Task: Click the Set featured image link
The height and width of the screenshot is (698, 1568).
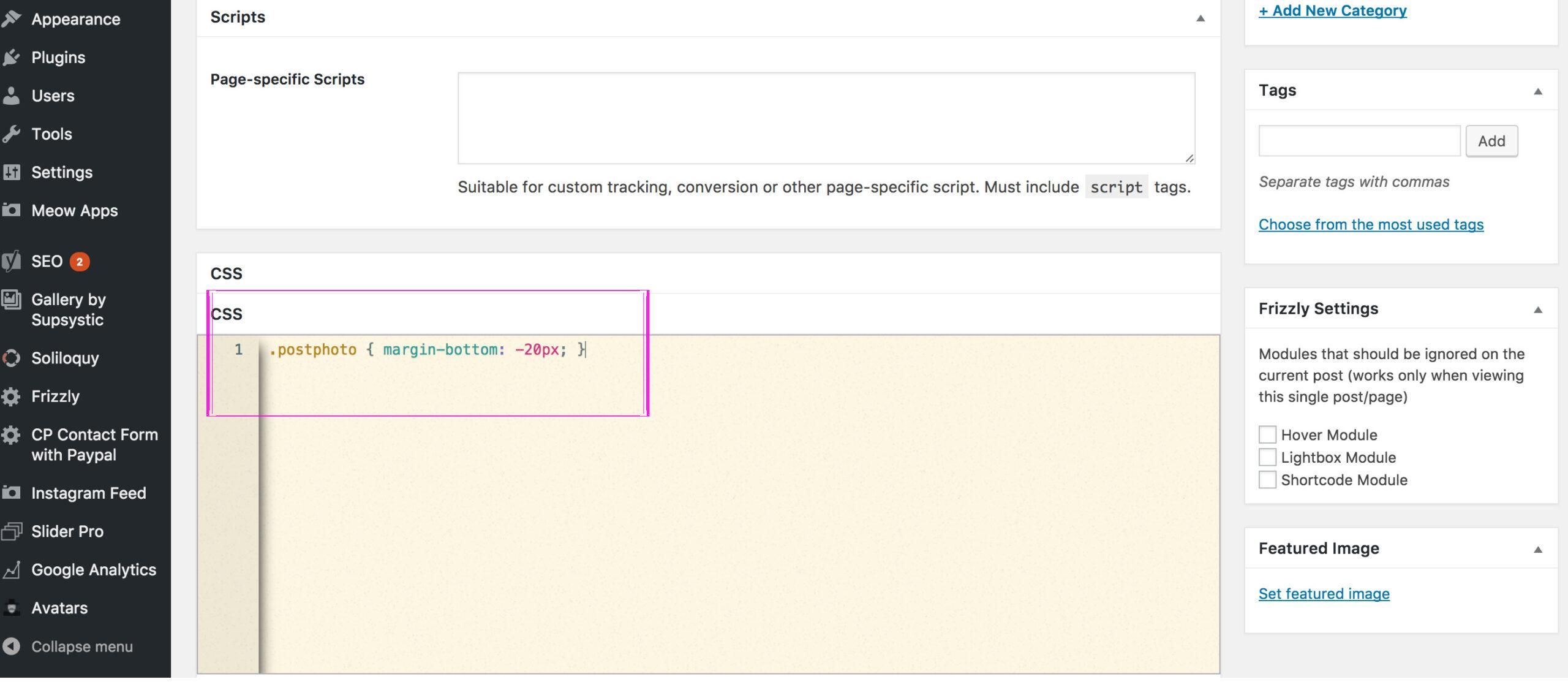Action: click(x=1324, y=594)
